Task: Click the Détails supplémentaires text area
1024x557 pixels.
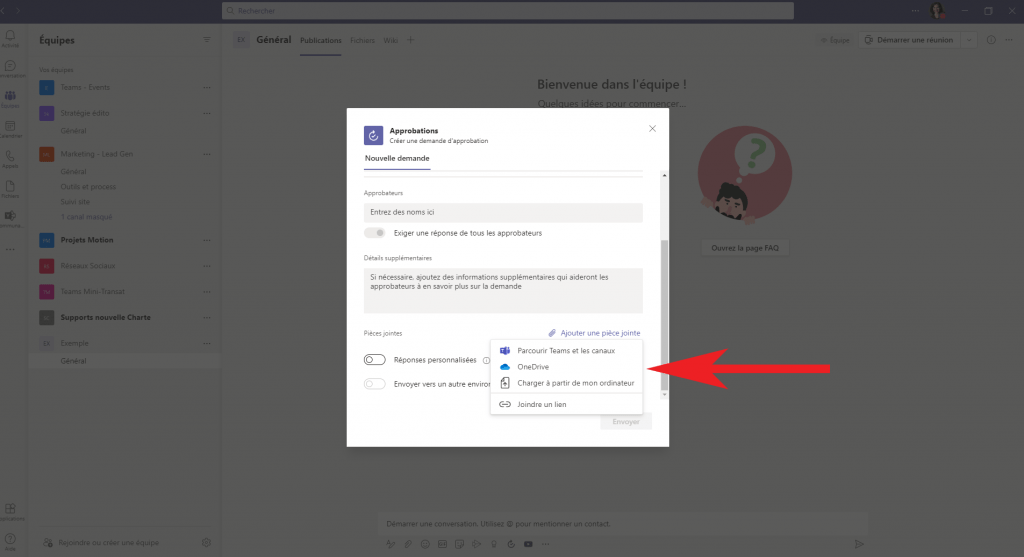Action: click(503, 291)
